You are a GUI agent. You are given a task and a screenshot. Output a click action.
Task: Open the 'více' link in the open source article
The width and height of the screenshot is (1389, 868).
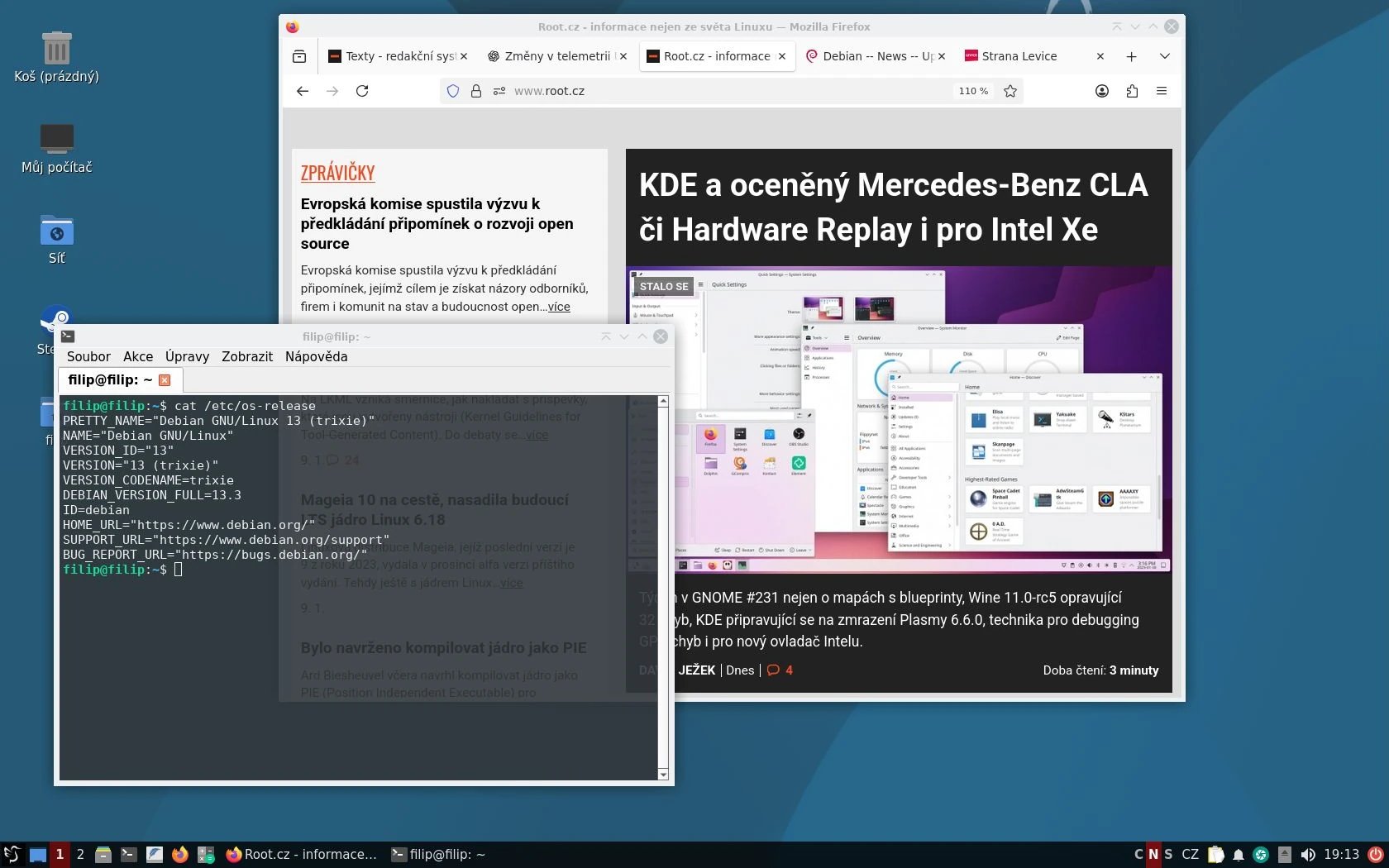tap(559, 307)
